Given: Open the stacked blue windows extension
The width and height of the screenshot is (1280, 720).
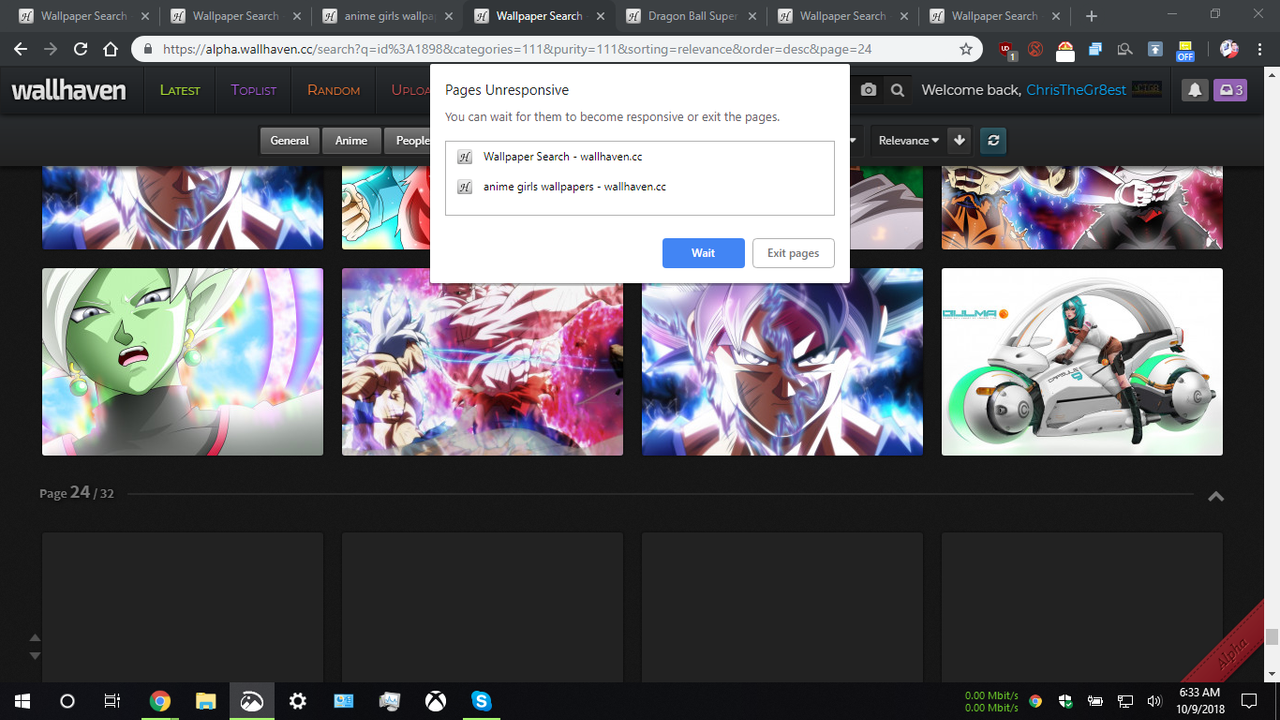Looking at the screenshot, I should [1095, 49].
